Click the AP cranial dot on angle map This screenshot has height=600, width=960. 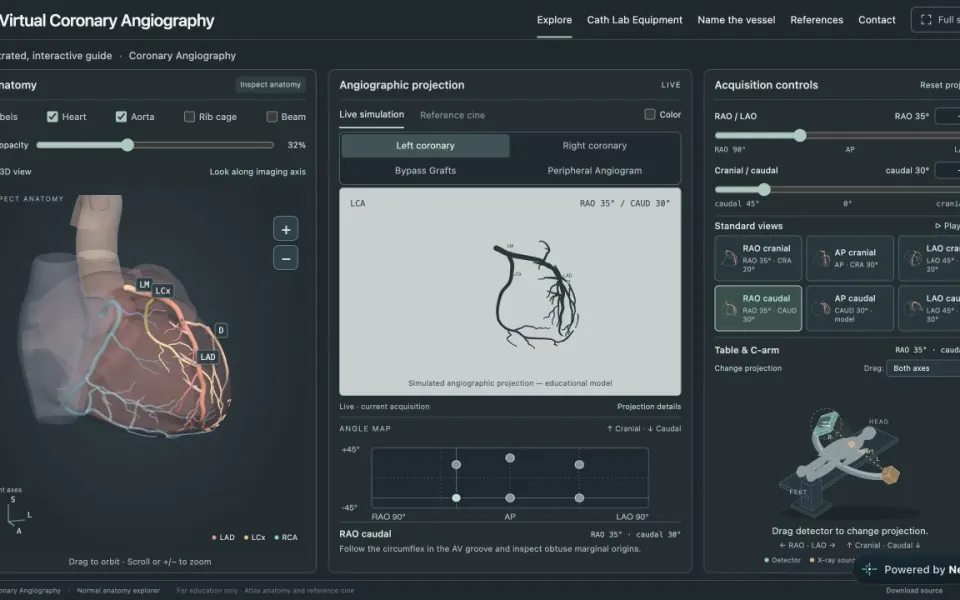[510, 458]
